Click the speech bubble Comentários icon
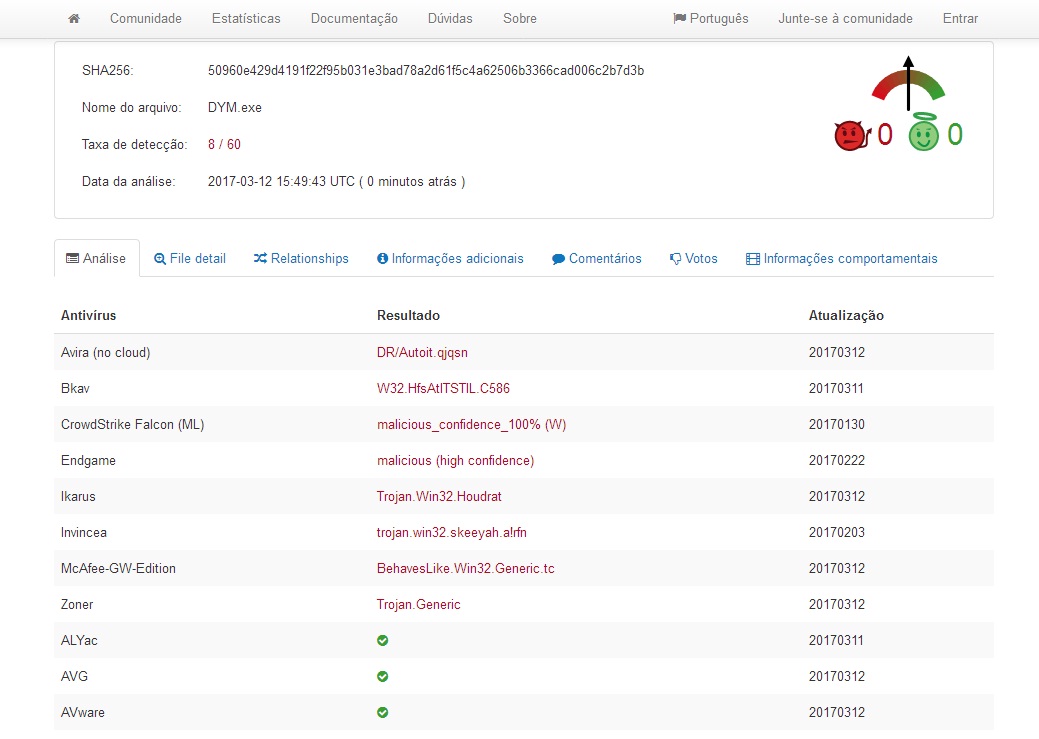Viewport: 1039px width, 739px height. pos(559,259)
